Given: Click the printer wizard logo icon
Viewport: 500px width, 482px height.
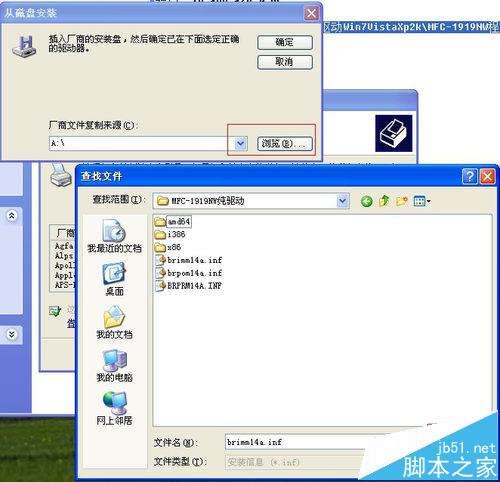Looking at the screenshot, I should point(394,134).
